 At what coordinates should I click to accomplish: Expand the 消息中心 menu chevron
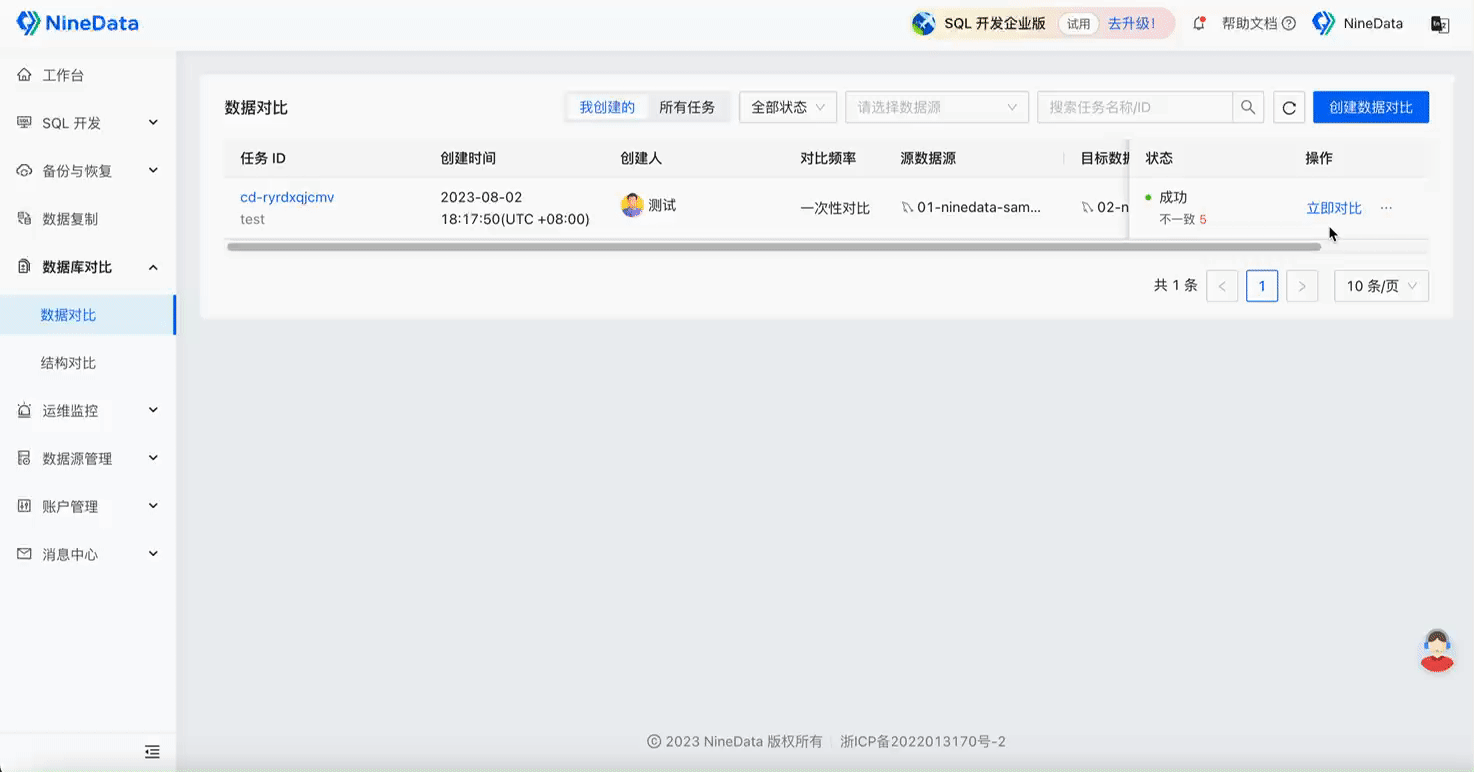[x=153, y=553]
